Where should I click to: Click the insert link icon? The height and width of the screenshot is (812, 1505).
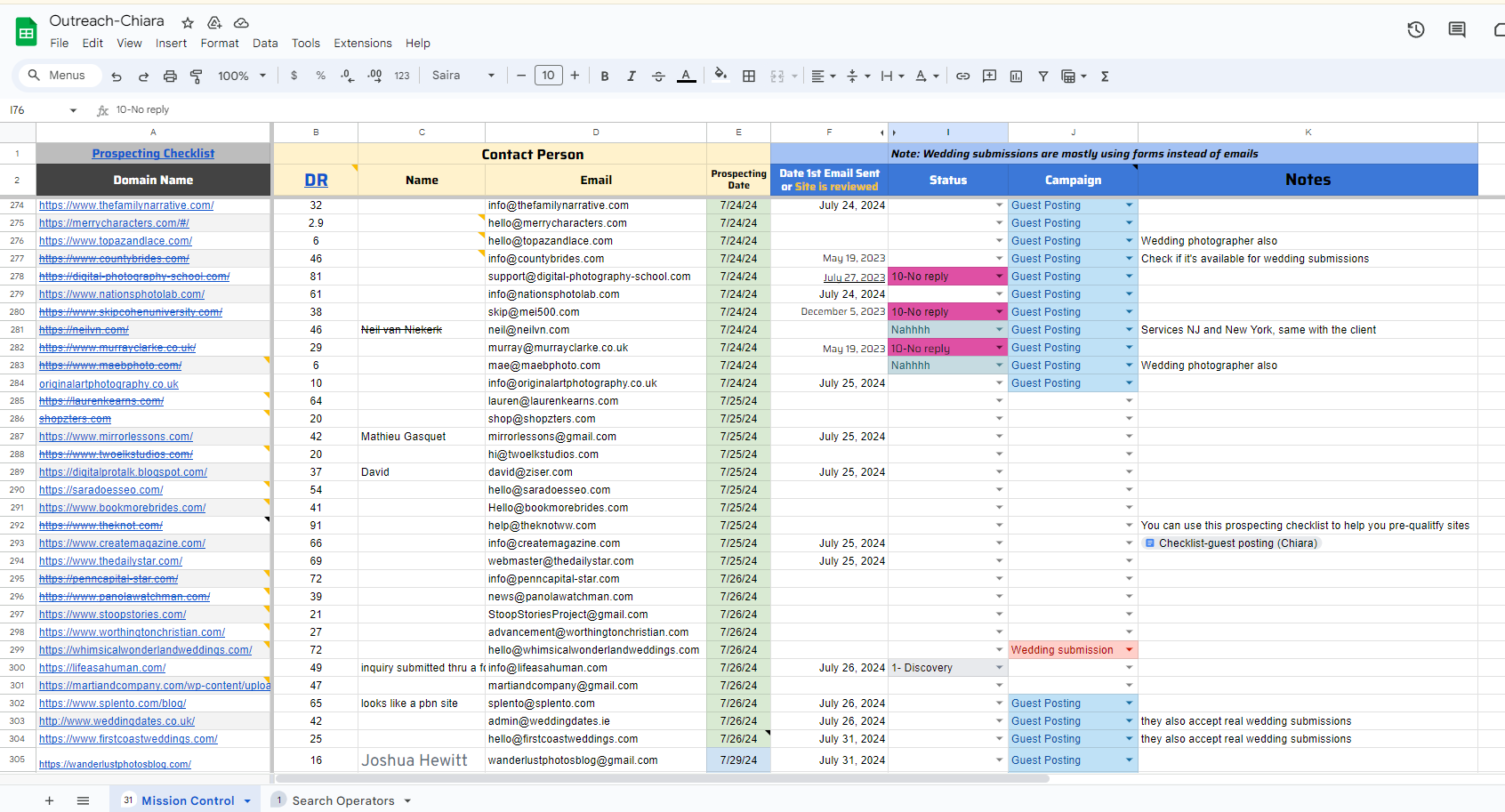962,76
